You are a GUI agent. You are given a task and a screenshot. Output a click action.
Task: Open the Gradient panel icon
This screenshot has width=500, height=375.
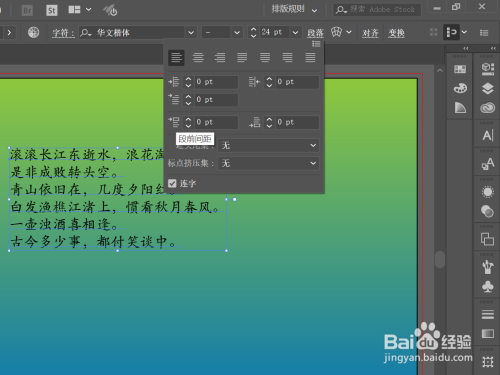(x=488, y=333)
